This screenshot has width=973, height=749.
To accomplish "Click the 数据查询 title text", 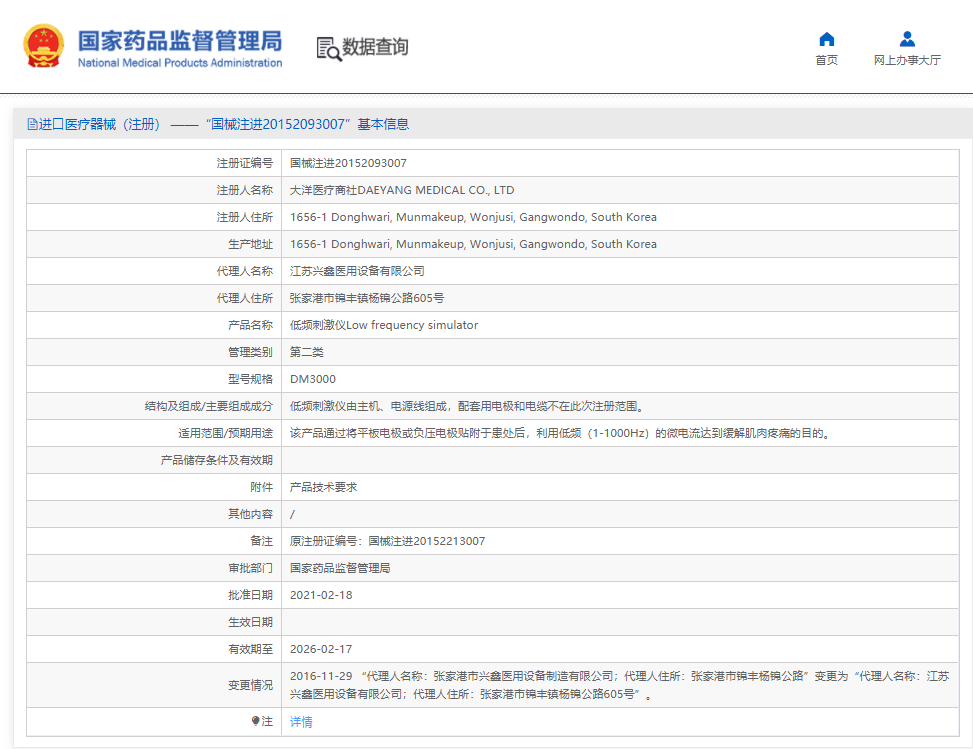I will pos(375,47).
